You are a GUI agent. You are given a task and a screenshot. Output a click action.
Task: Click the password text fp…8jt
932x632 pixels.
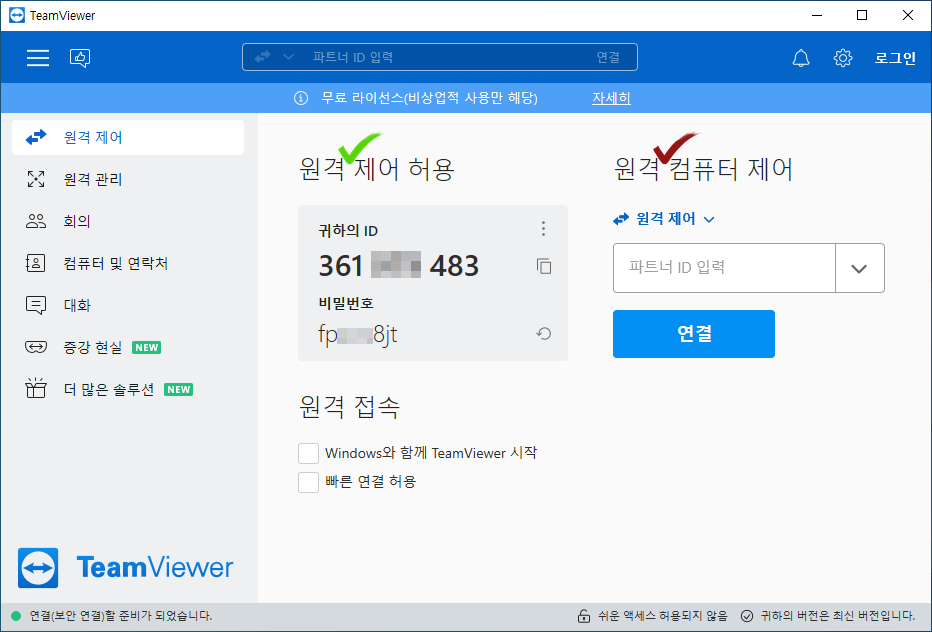pyautogui.click(x=358, y=335)
